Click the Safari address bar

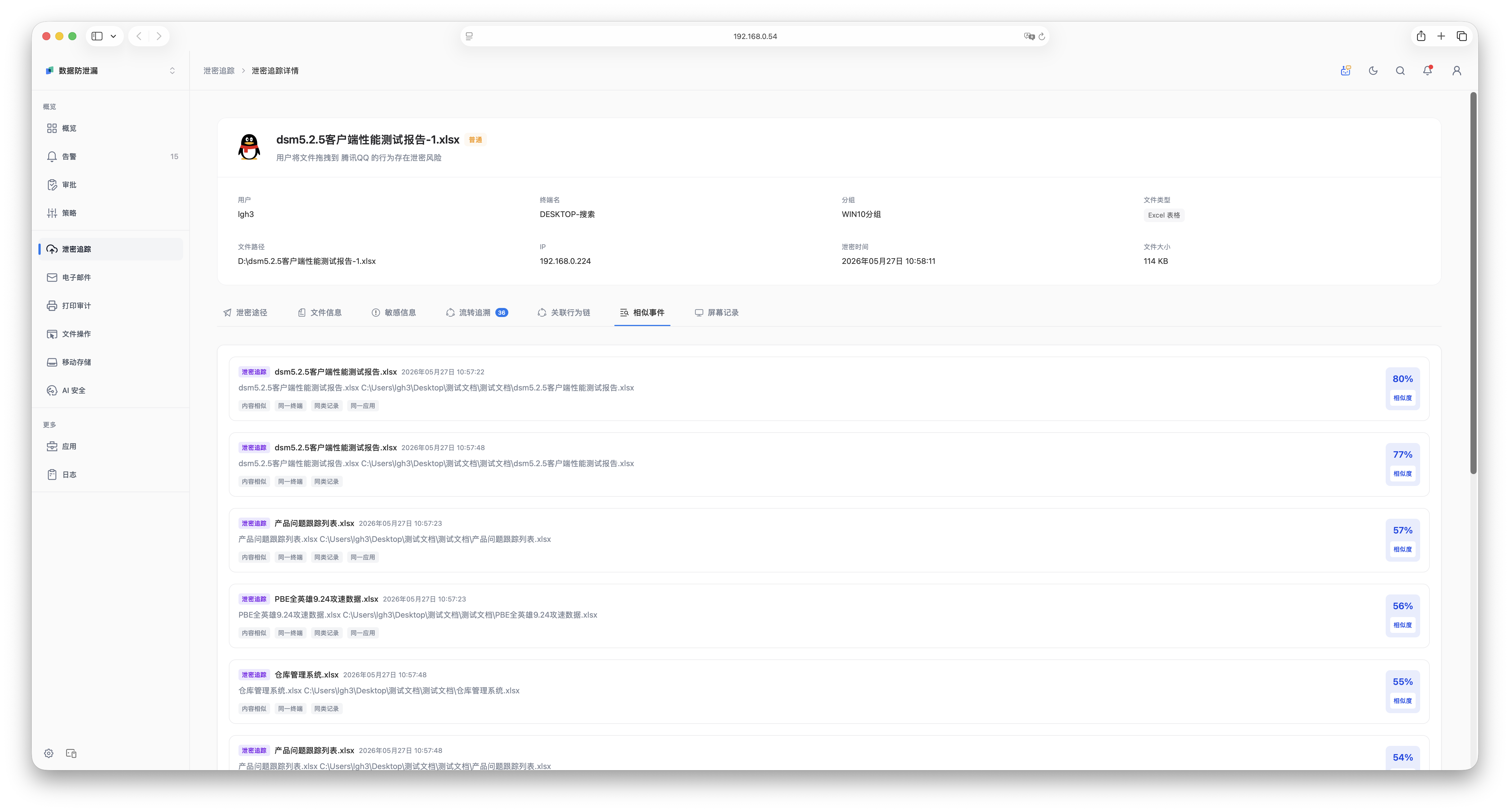tap(754, 36)
